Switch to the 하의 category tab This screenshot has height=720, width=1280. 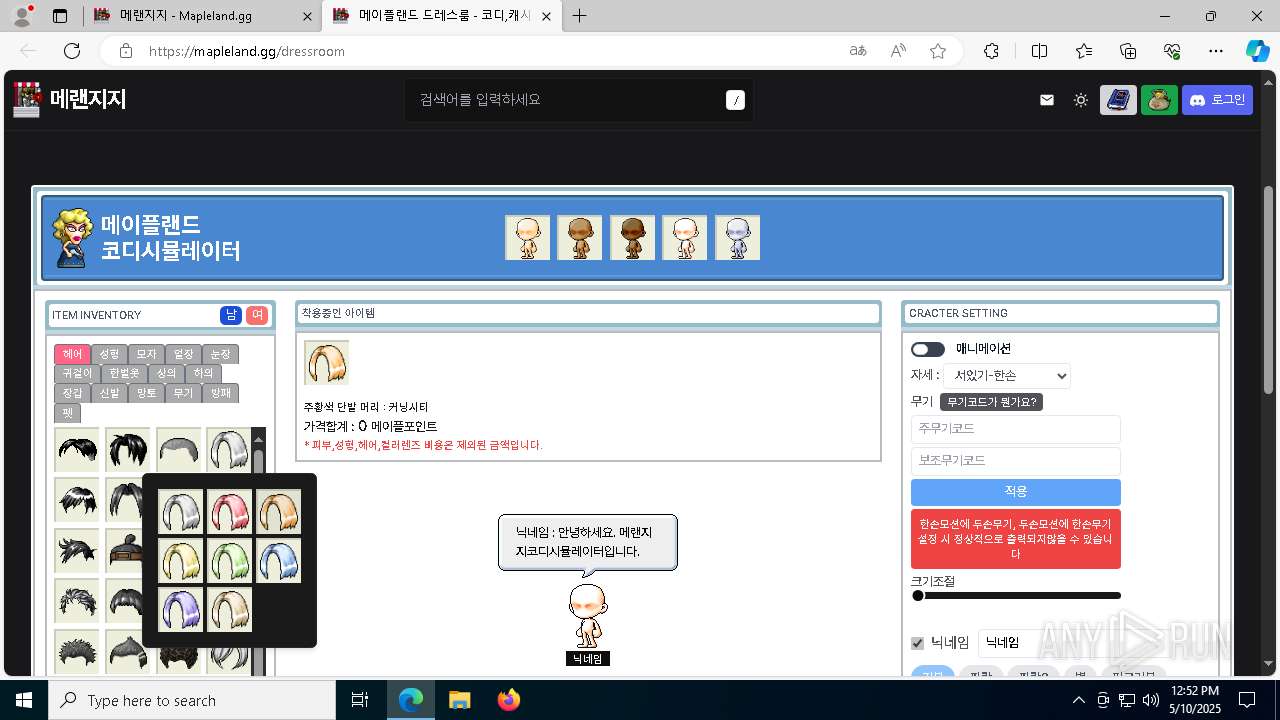point(204,373)
